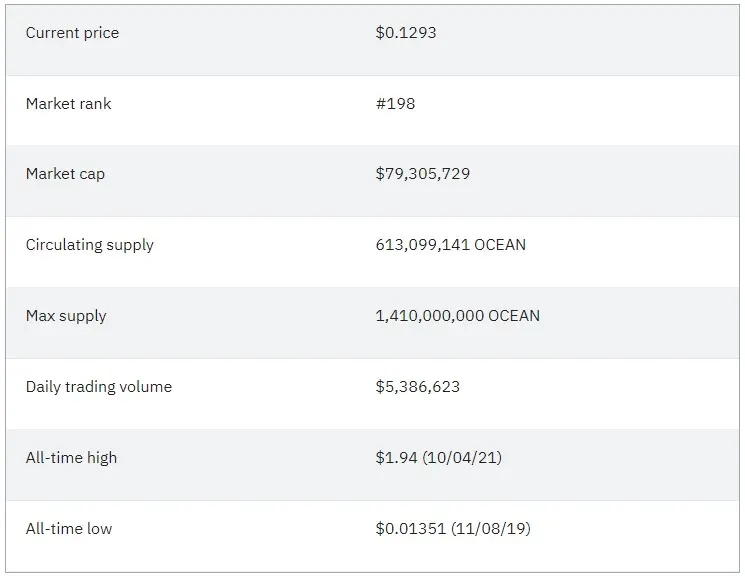Click the All-time low label
Image resolution: width=745 pixels, height=576 pixels.
69,528
